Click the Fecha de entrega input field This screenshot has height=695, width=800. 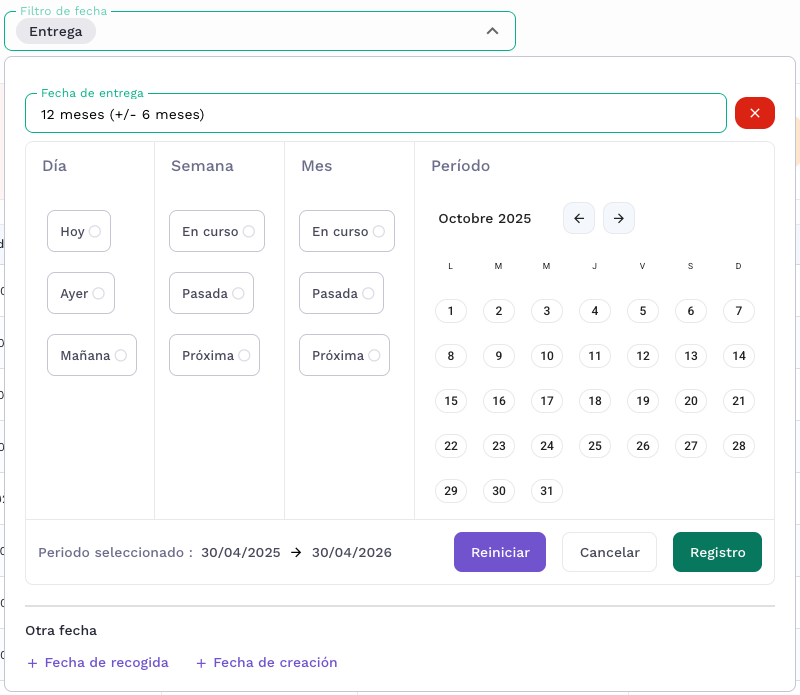[x=375, y=114]
